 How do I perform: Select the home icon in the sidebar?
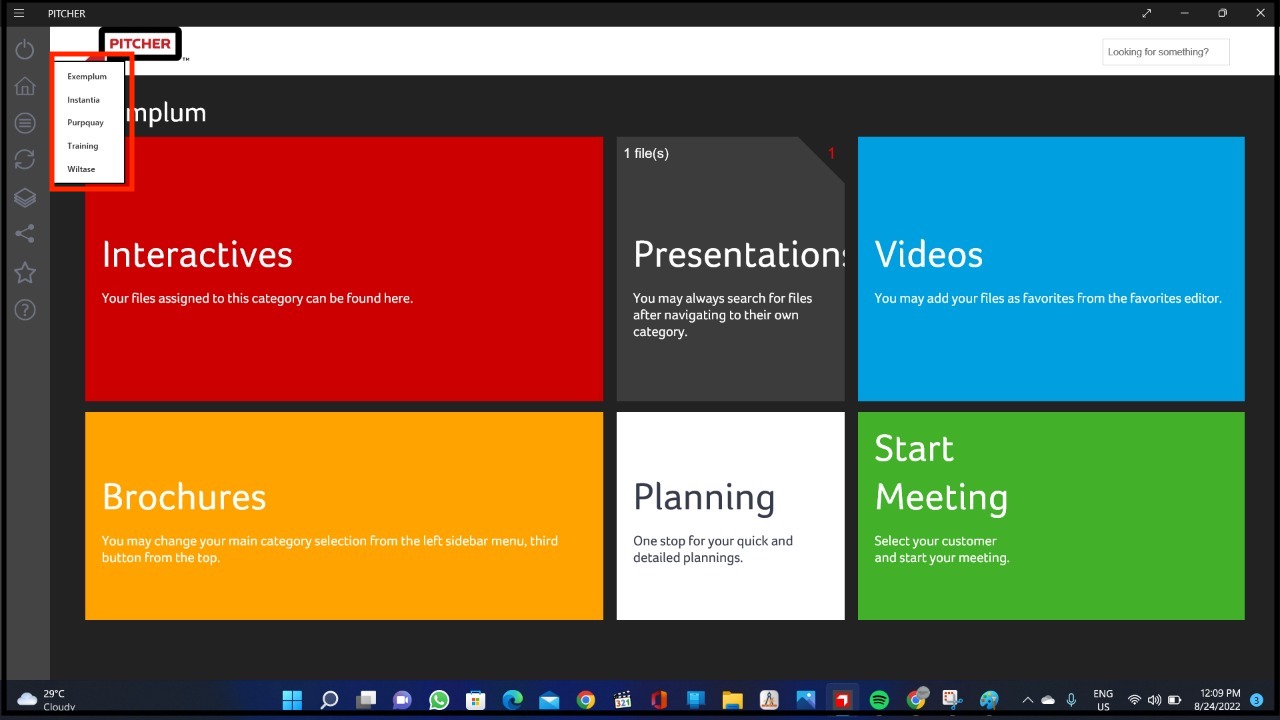coord(24,85)
